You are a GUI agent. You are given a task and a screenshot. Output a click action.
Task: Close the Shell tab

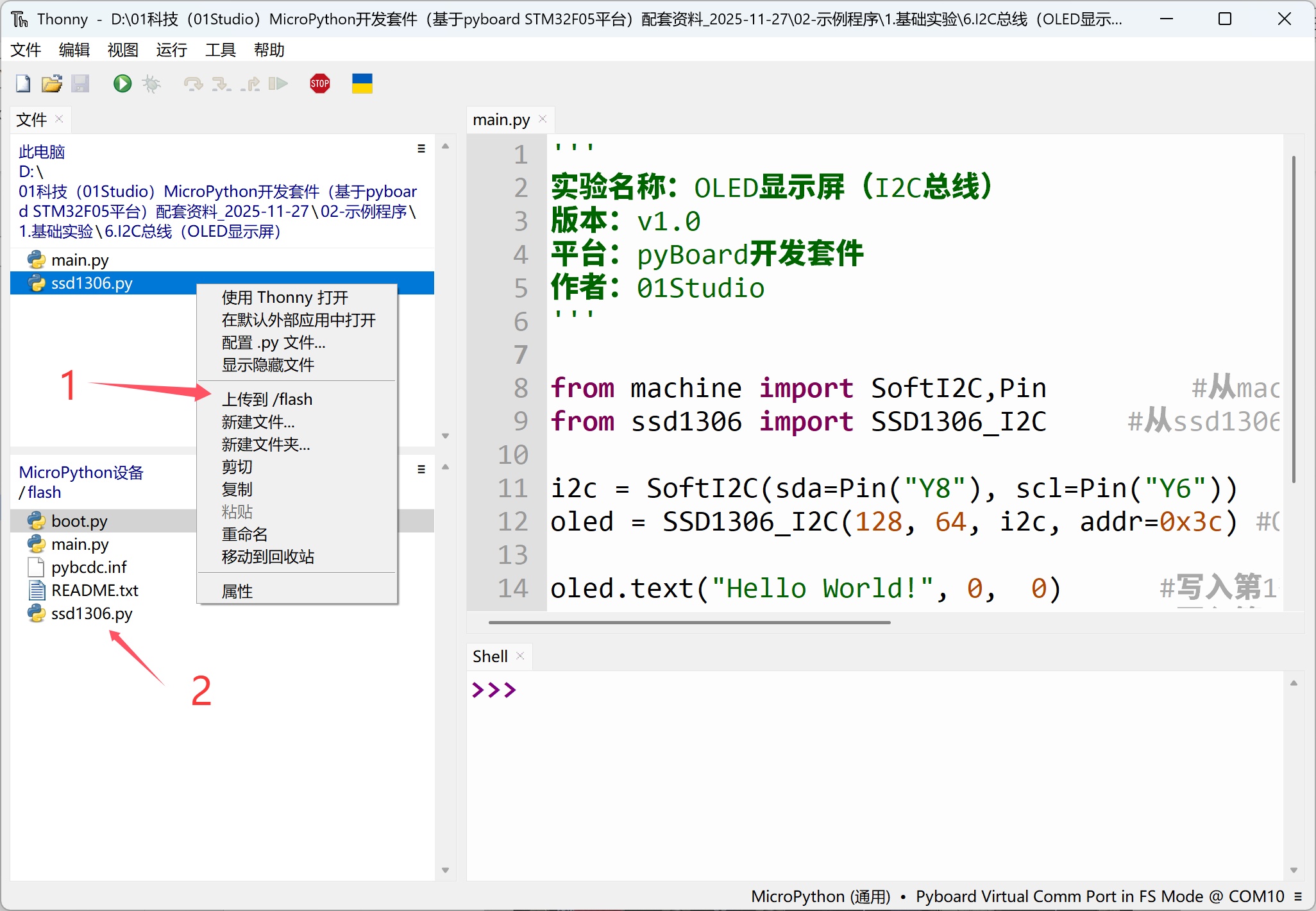tap(520, 656)
